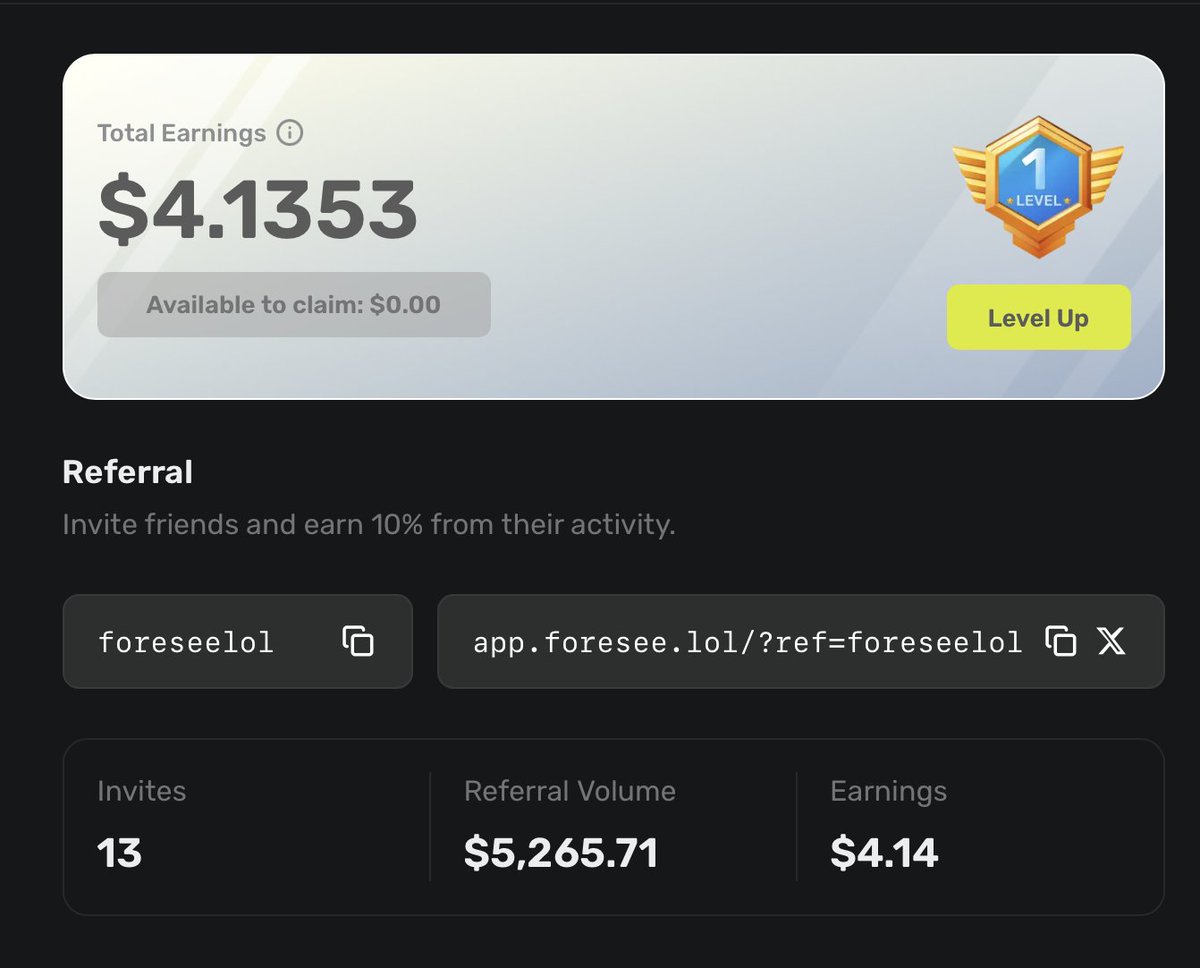The image size is (1200, 968).
Task: Share the referral link on X
Action: pos(1111,641)
